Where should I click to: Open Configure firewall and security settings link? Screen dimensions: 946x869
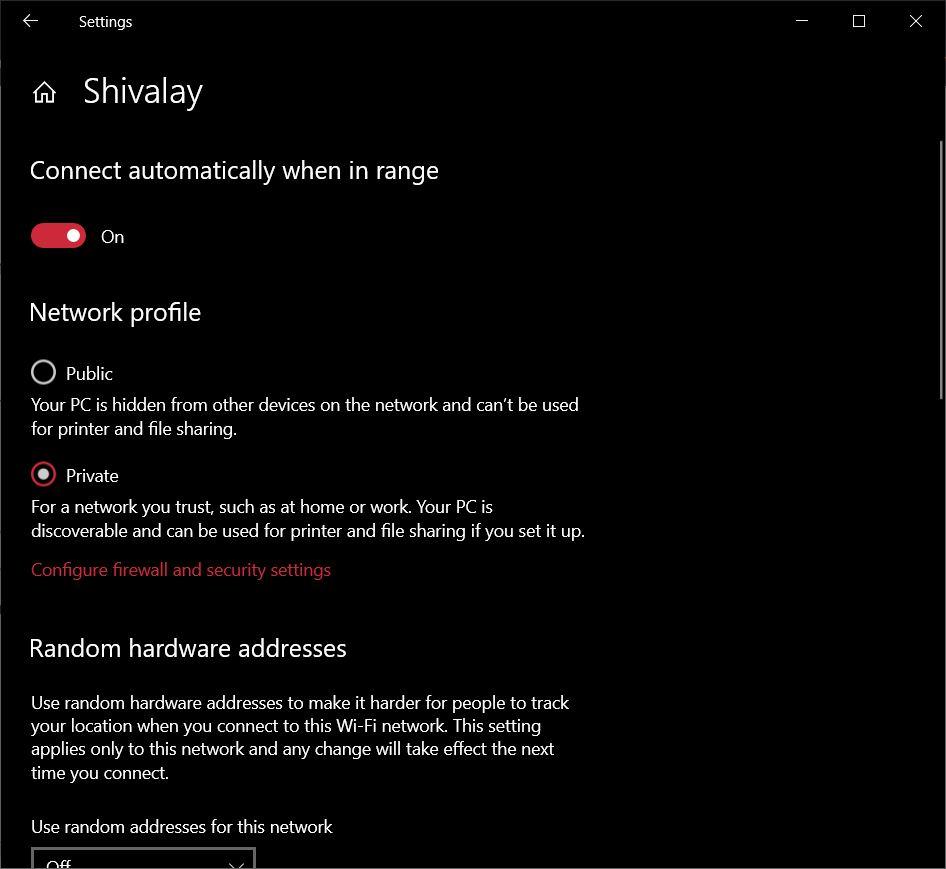click(181, 570)
